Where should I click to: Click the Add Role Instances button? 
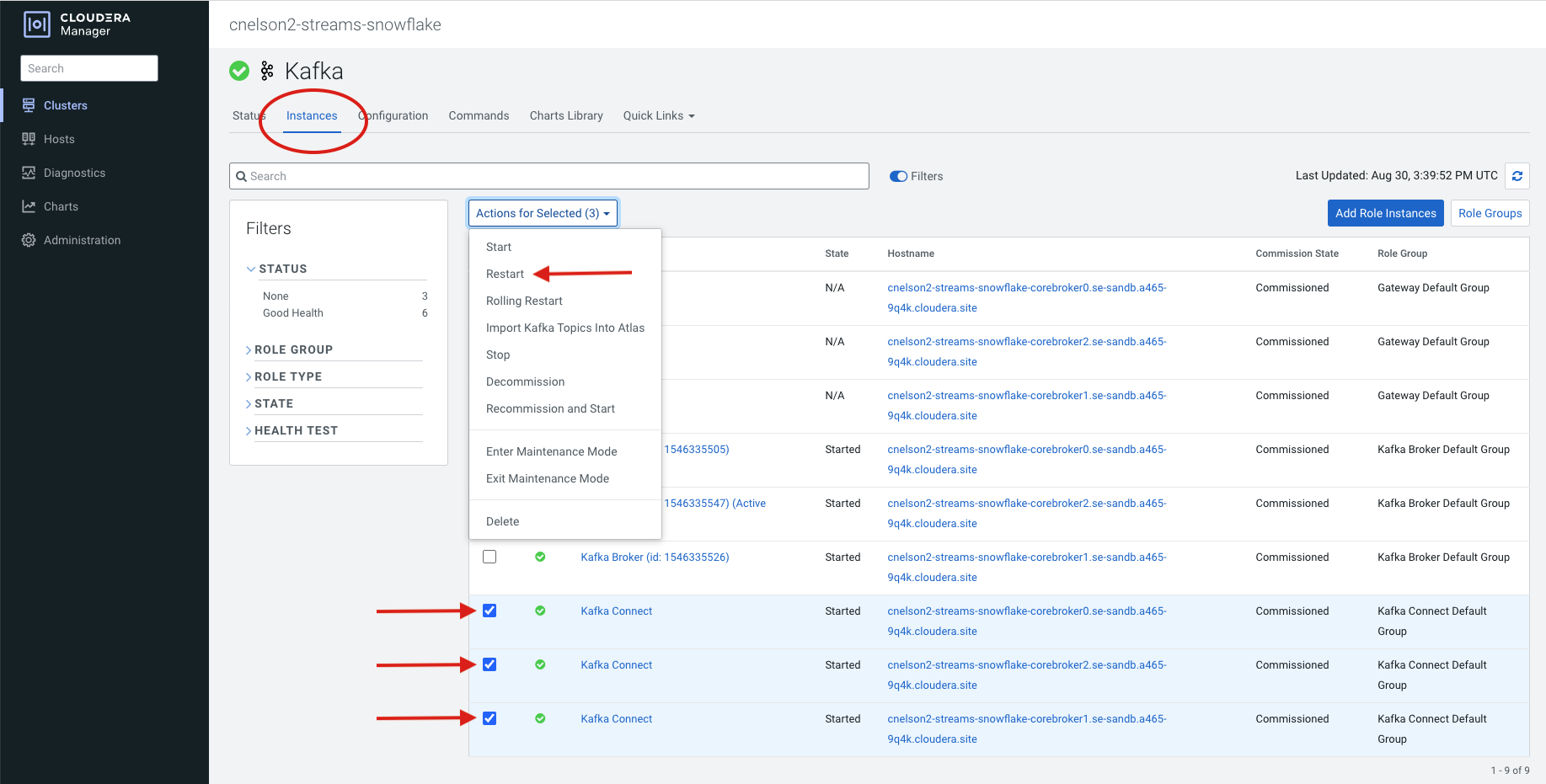coord(1385,213)
